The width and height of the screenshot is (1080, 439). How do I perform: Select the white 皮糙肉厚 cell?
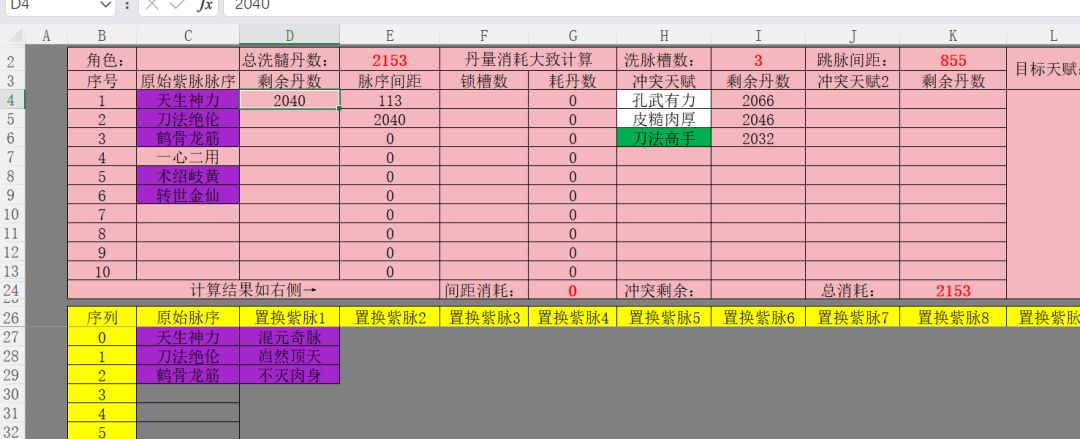click(664, 119)
